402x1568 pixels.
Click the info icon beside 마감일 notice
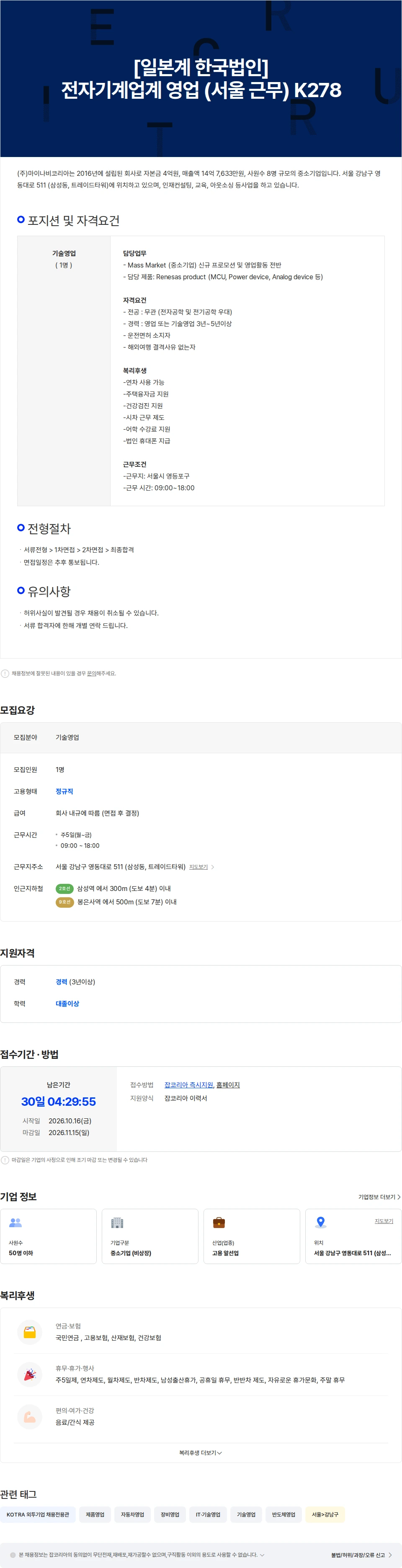pos(5,1159)
